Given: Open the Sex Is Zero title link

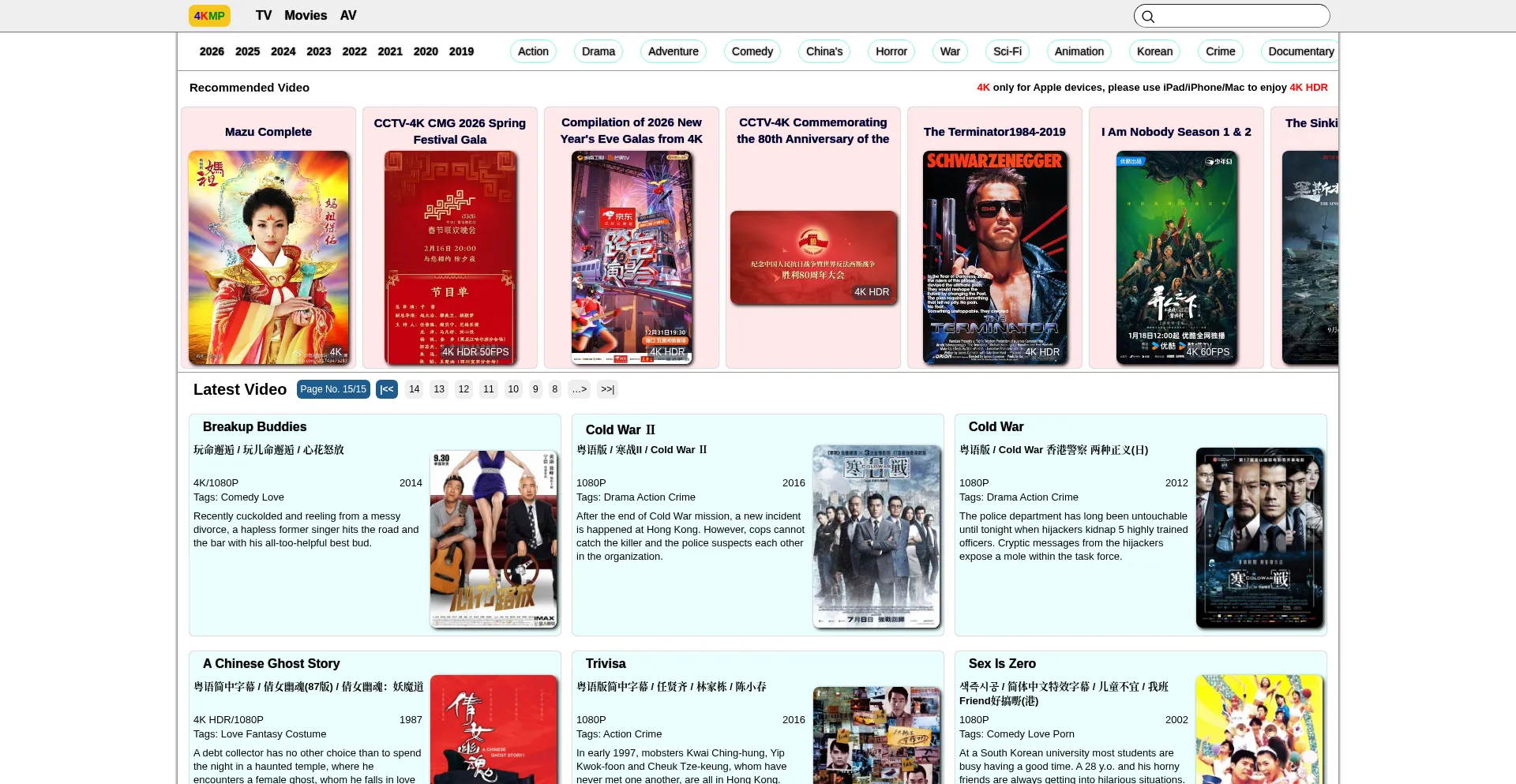Looking at the screenshot, I should click(1002, 663).
